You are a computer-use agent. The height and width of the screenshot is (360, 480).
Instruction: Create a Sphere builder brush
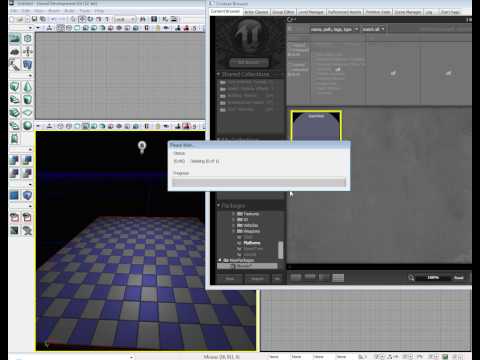point(28,126)
